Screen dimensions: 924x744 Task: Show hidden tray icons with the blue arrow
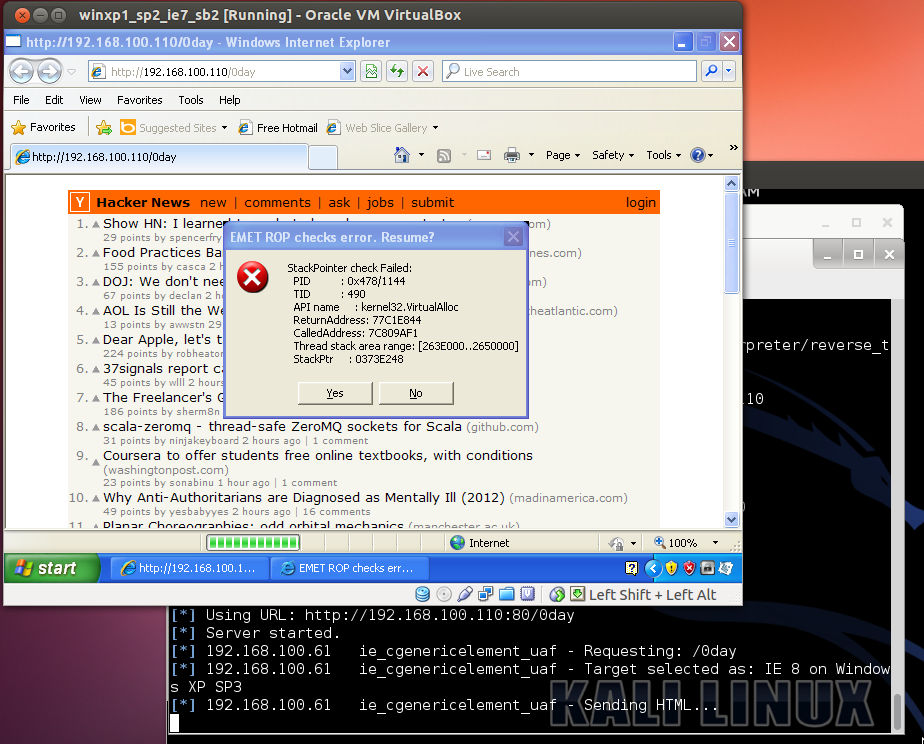tap(652, 568)
